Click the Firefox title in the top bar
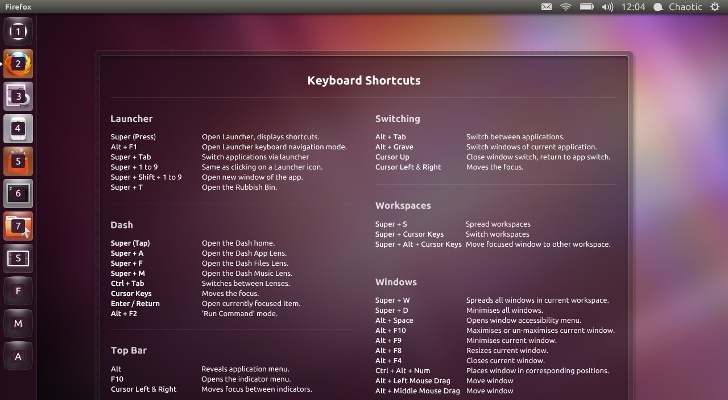728x400 pixels. pyautogui.click(x=19, y=6)
